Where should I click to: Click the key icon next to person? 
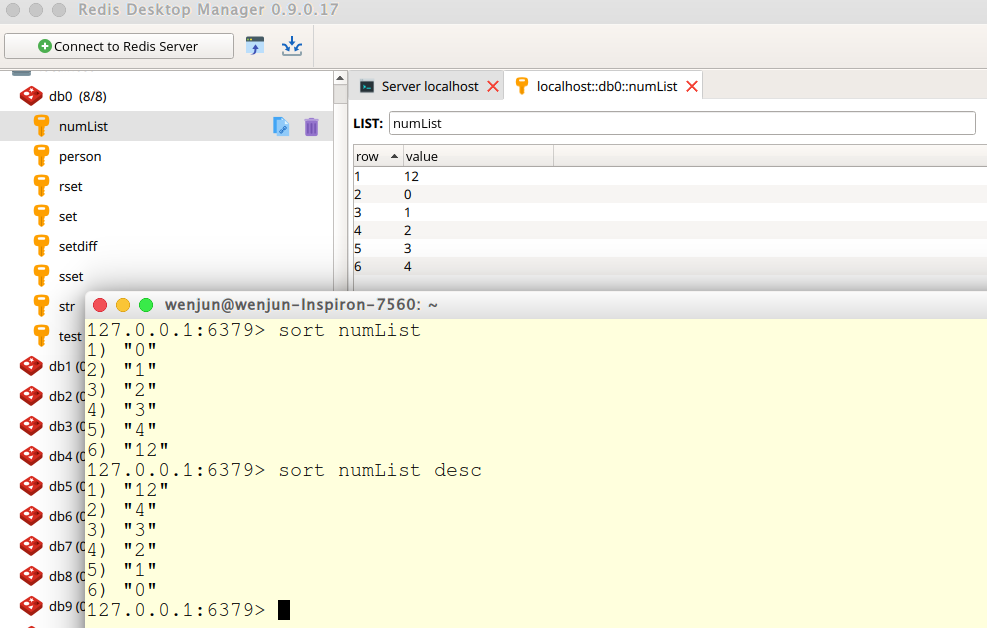[41, 156]
